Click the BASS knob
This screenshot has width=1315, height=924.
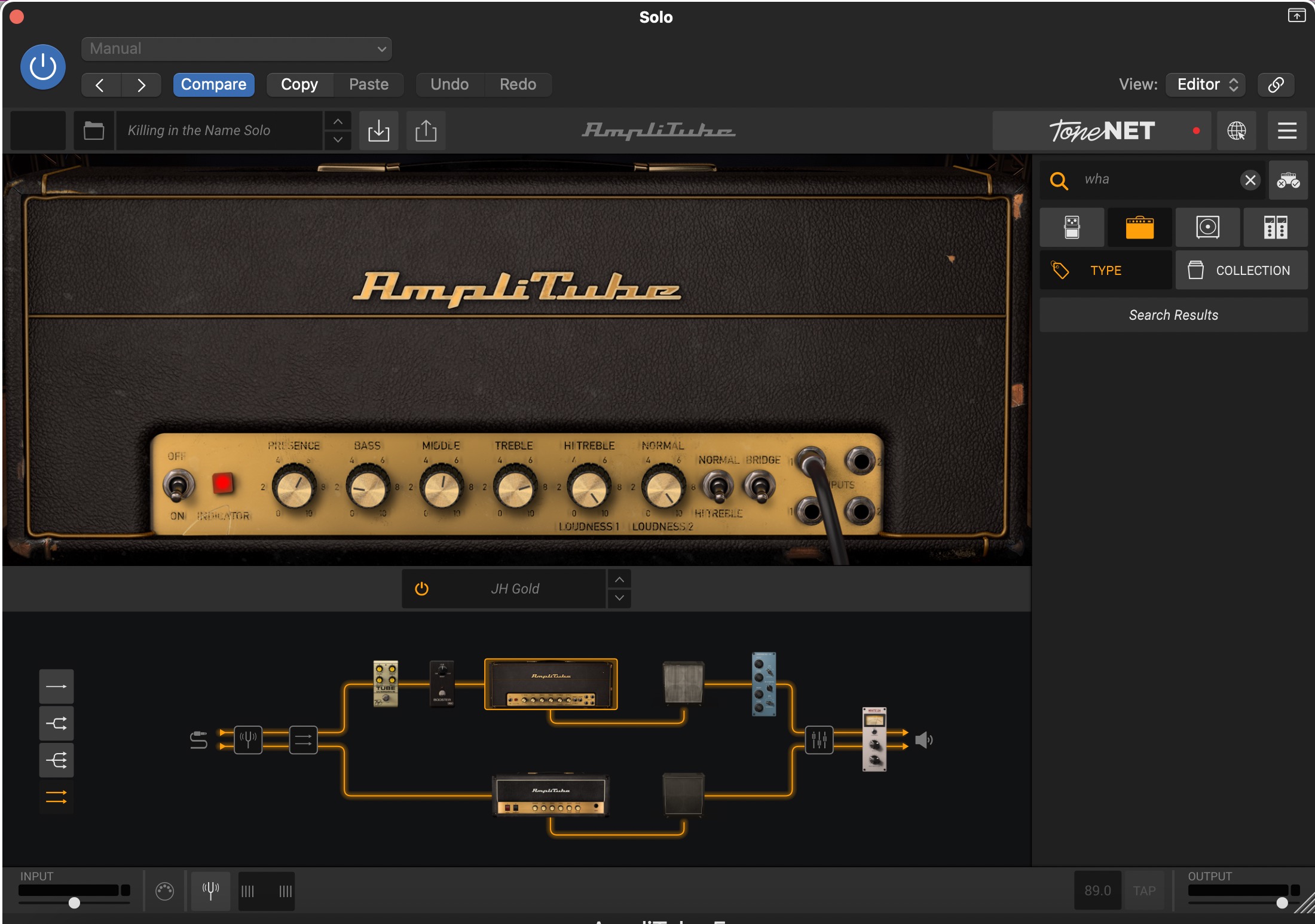pyautogui.click(x=368, y=488)
